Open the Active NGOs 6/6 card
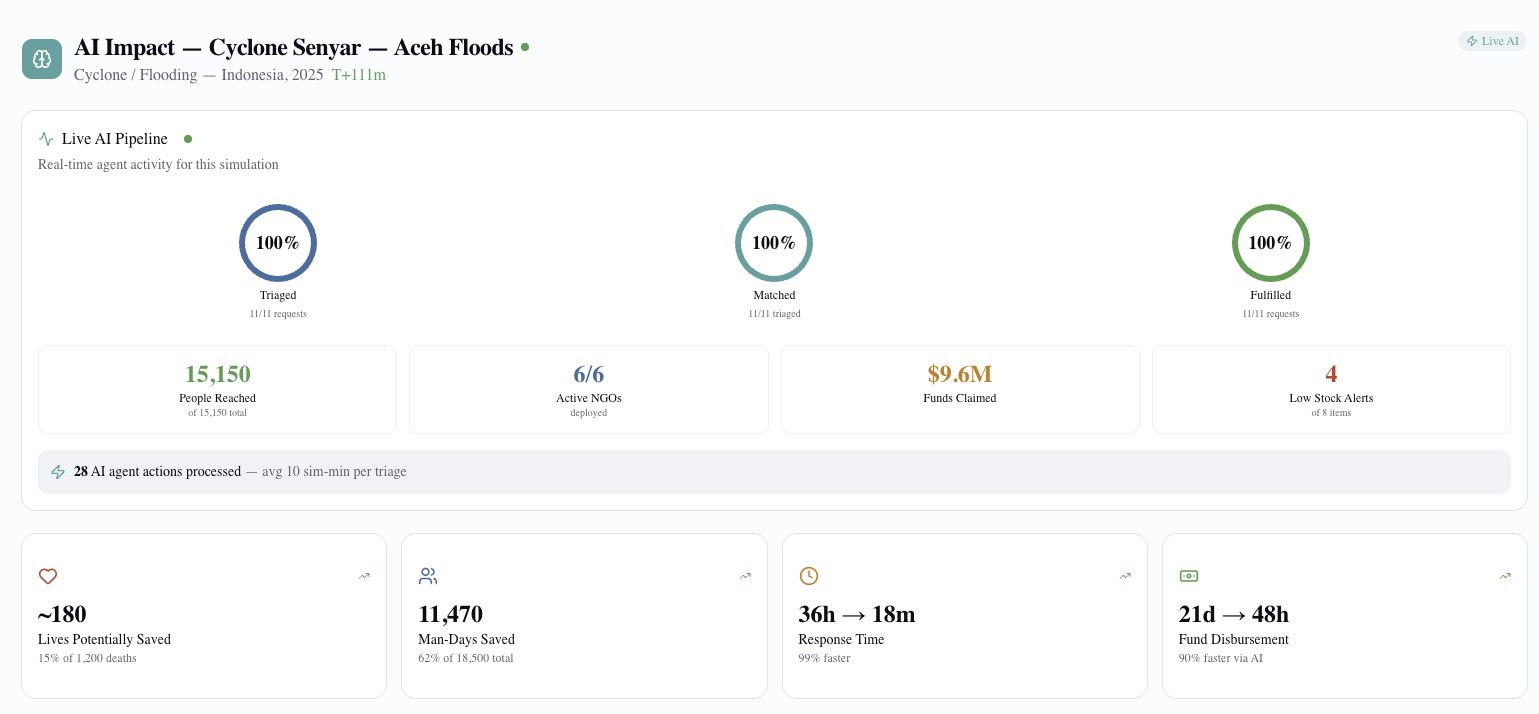 click(589, 389)
